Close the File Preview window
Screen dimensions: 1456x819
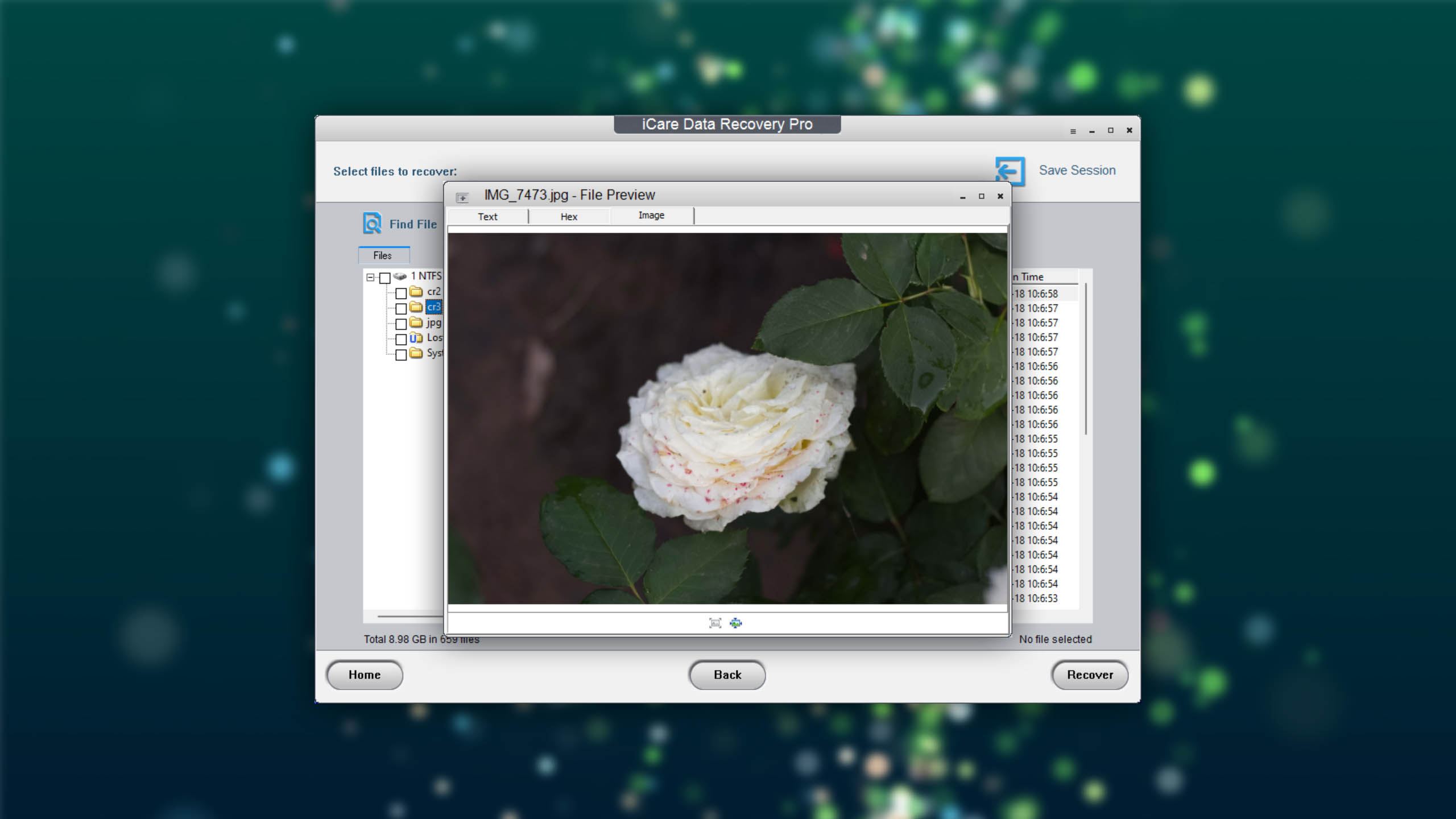tap(1000, 196)
